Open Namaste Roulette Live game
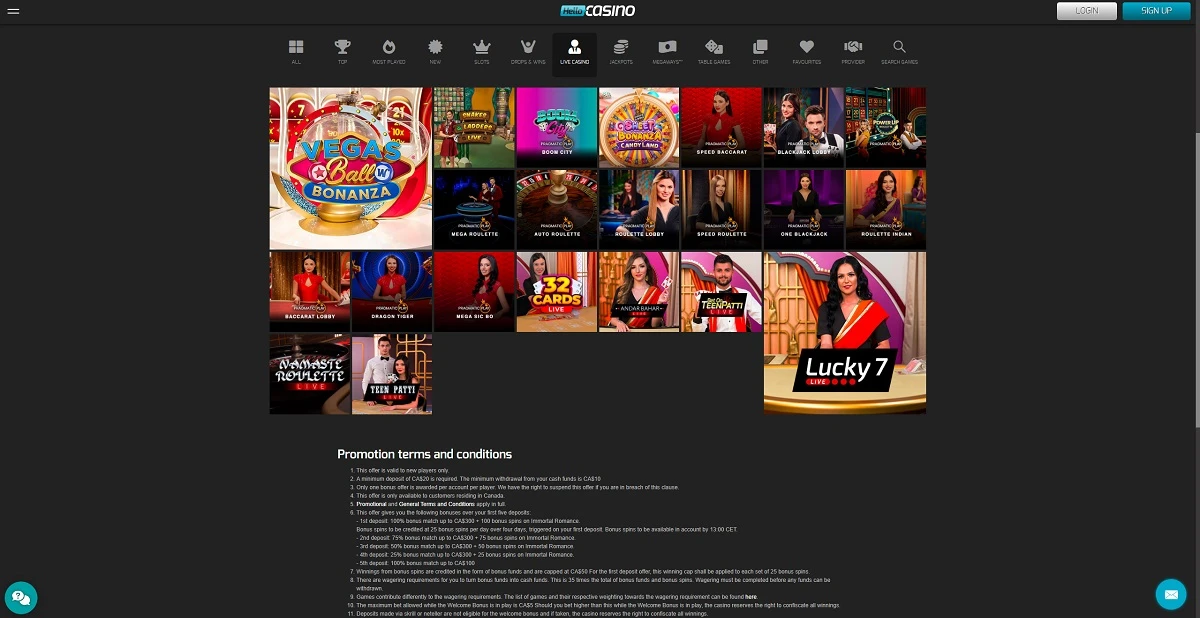Screen dimensions: 1200x618 coord(310,374)
